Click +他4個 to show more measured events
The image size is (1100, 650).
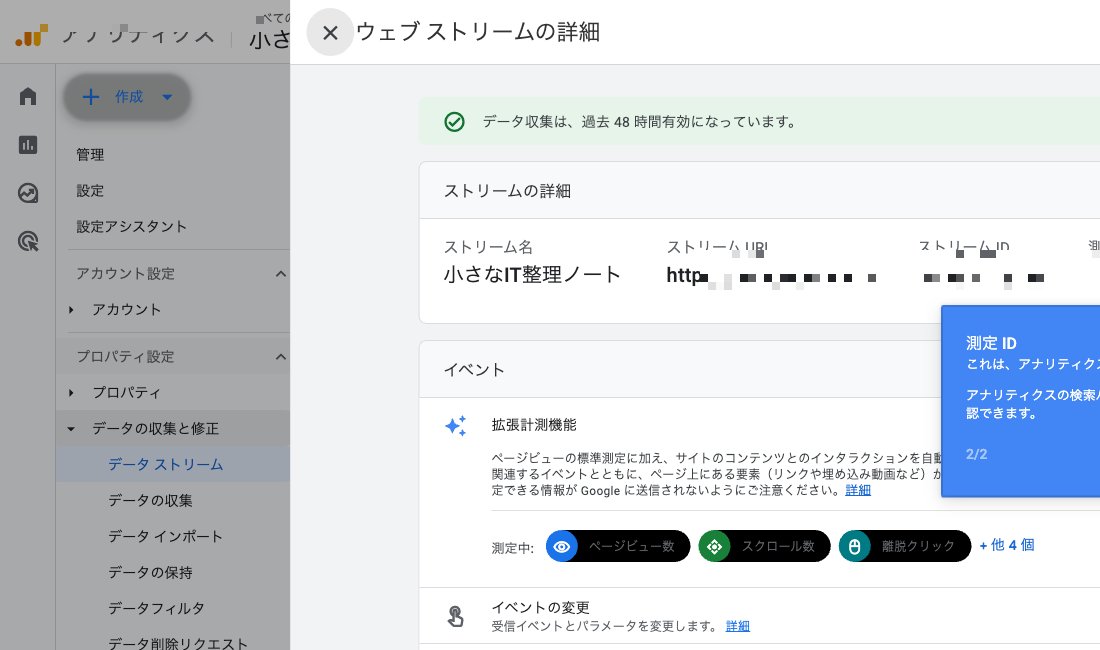(x=1008, y=545)
